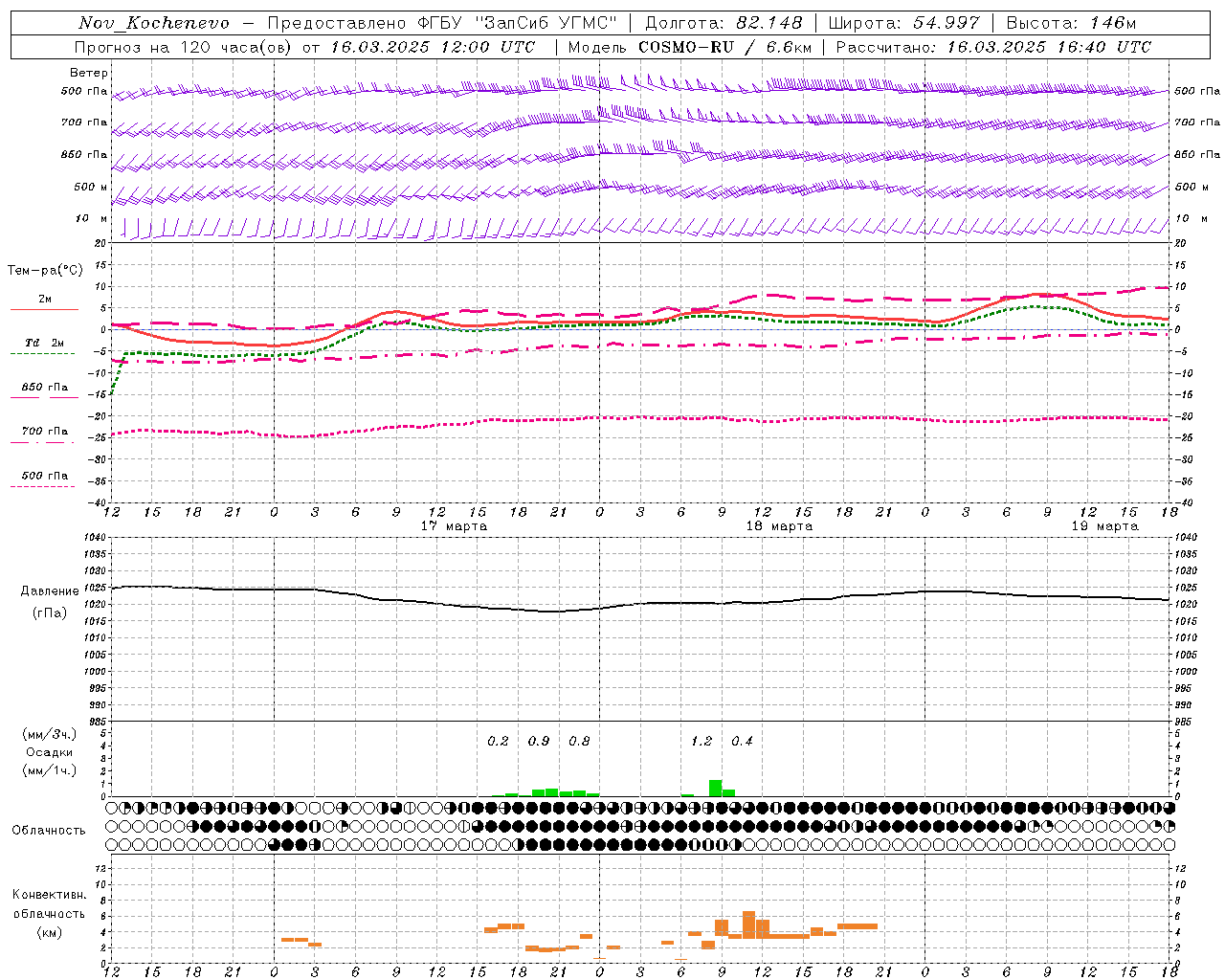Click the 'Td 2м' dew point legend entry
1225x980 pixels.
(44, 343)
